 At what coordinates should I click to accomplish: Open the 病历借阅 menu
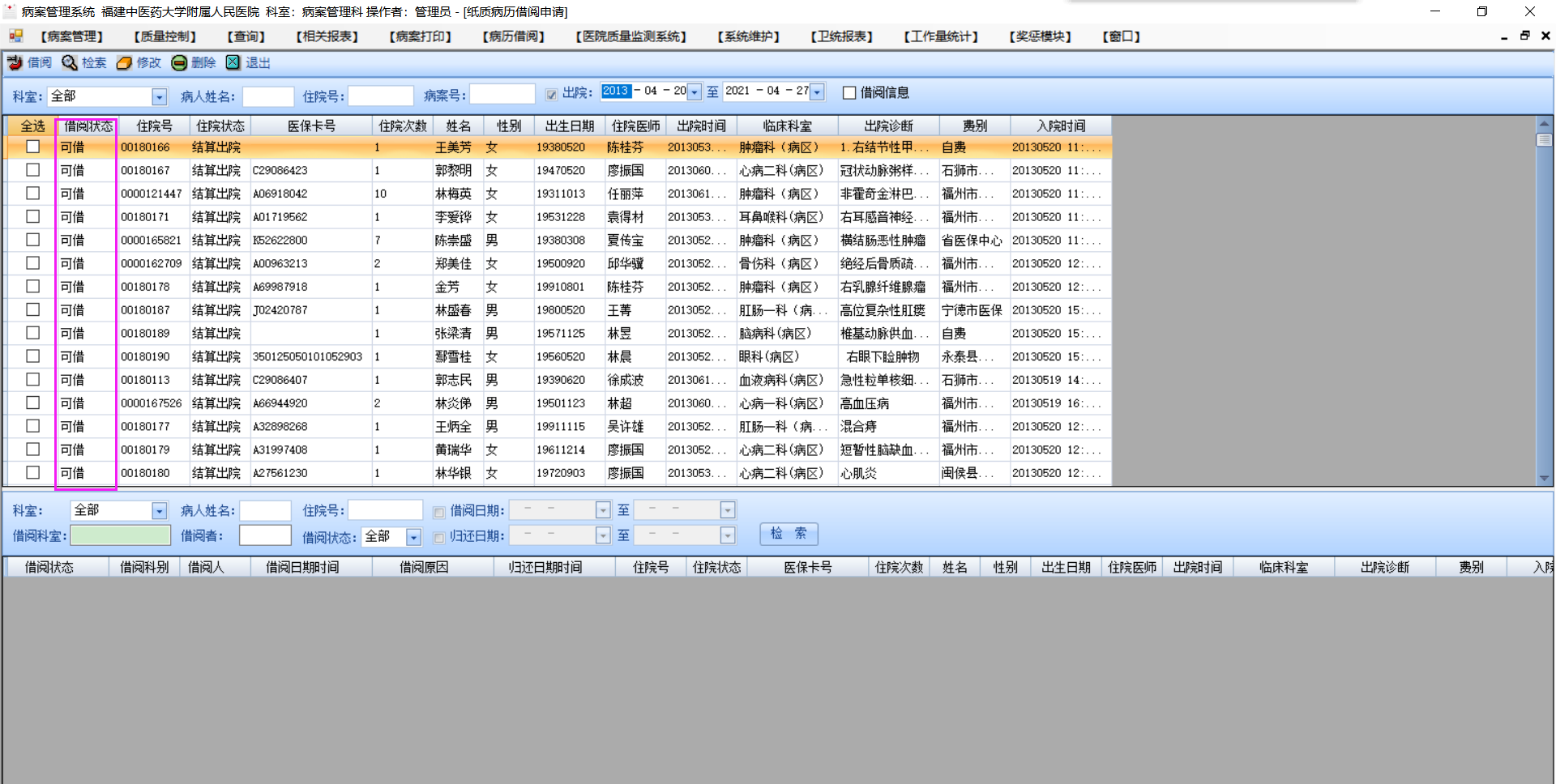[x=514, y=36]
